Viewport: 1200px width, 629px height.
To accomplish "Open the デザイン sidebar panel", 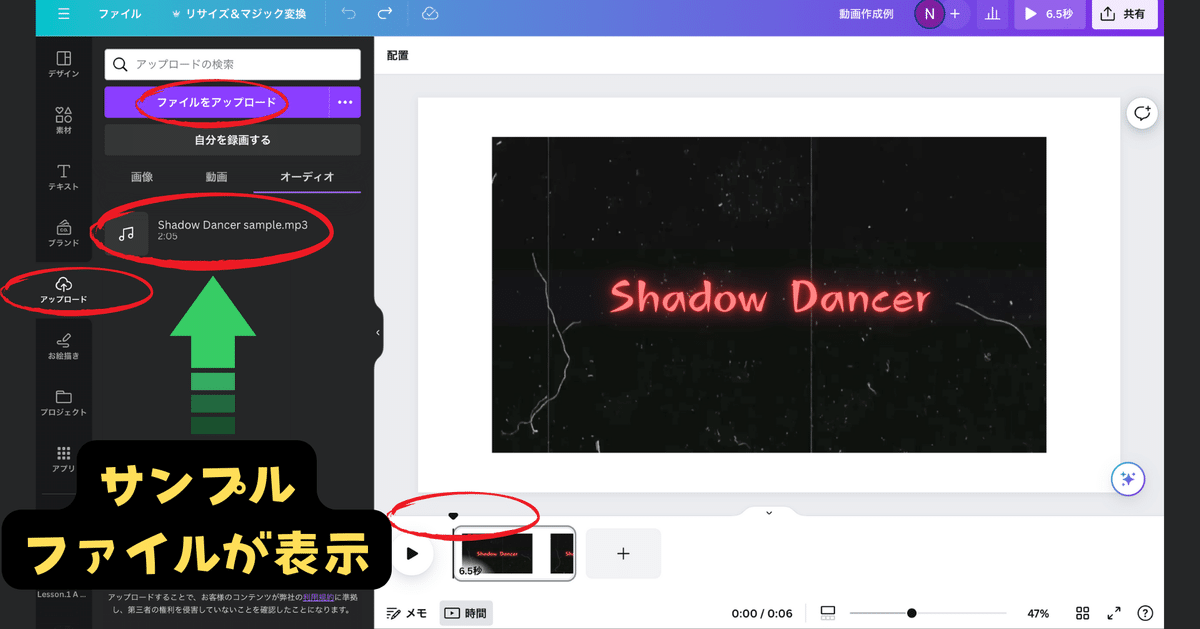I will coord(64,65).
